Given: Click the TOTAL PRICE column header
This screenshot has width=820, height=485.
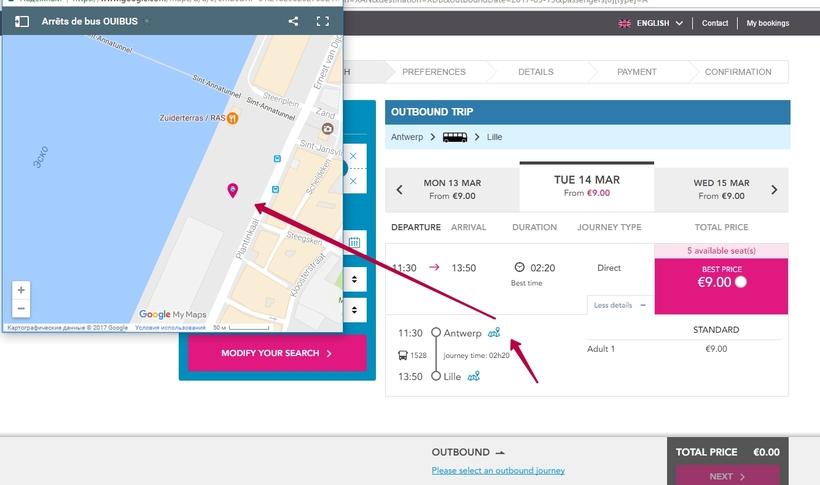Looking at the screenshot, I should pyautogui.click(x=721, y=227).
